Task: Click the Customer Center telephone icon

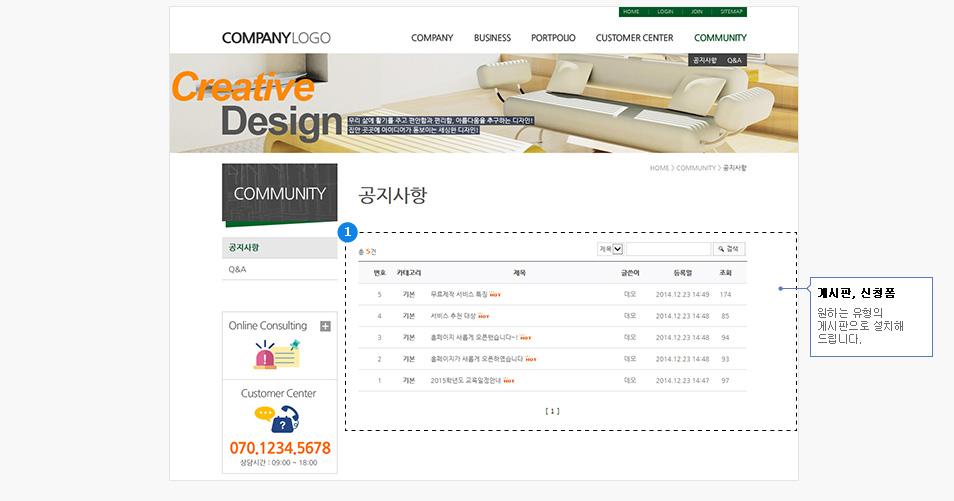Action: [x=277, y=419]
